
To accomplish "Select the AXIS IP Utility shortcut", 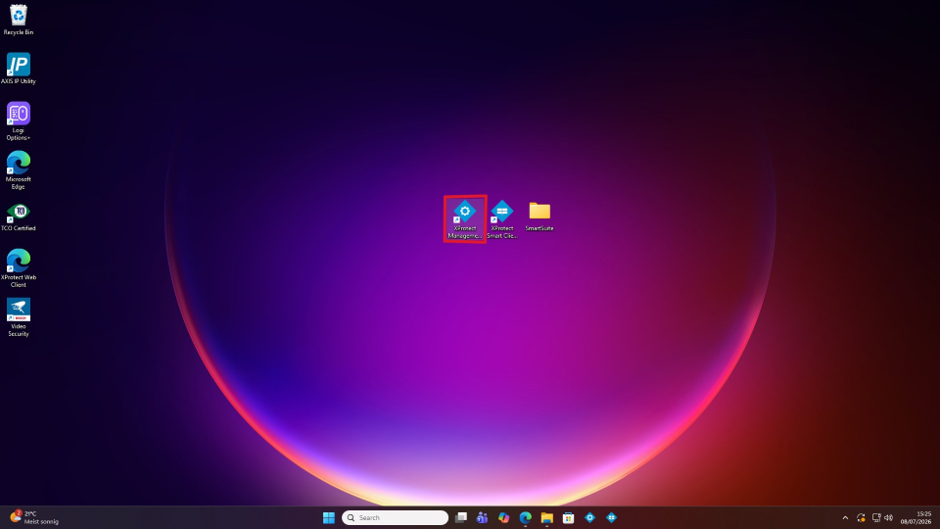I will pos(19,68).
